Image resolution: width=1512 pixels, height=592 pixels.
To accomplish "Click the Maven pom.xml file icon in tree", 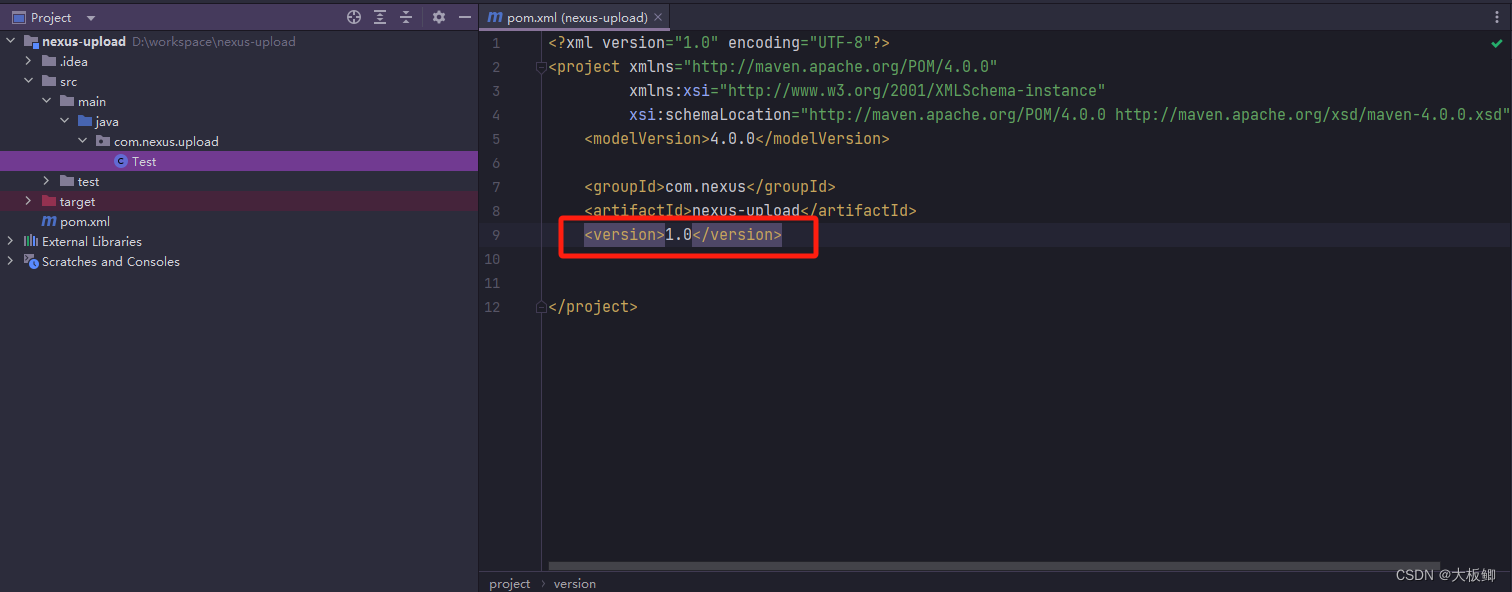I will tap(48, 221).
